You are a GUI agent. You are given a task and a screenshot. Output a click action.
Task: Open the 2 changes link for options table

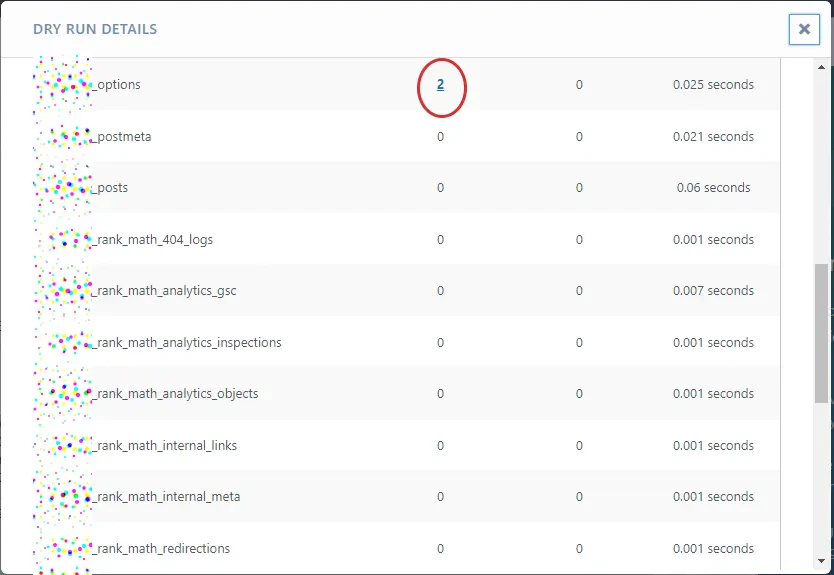point(440,85)
